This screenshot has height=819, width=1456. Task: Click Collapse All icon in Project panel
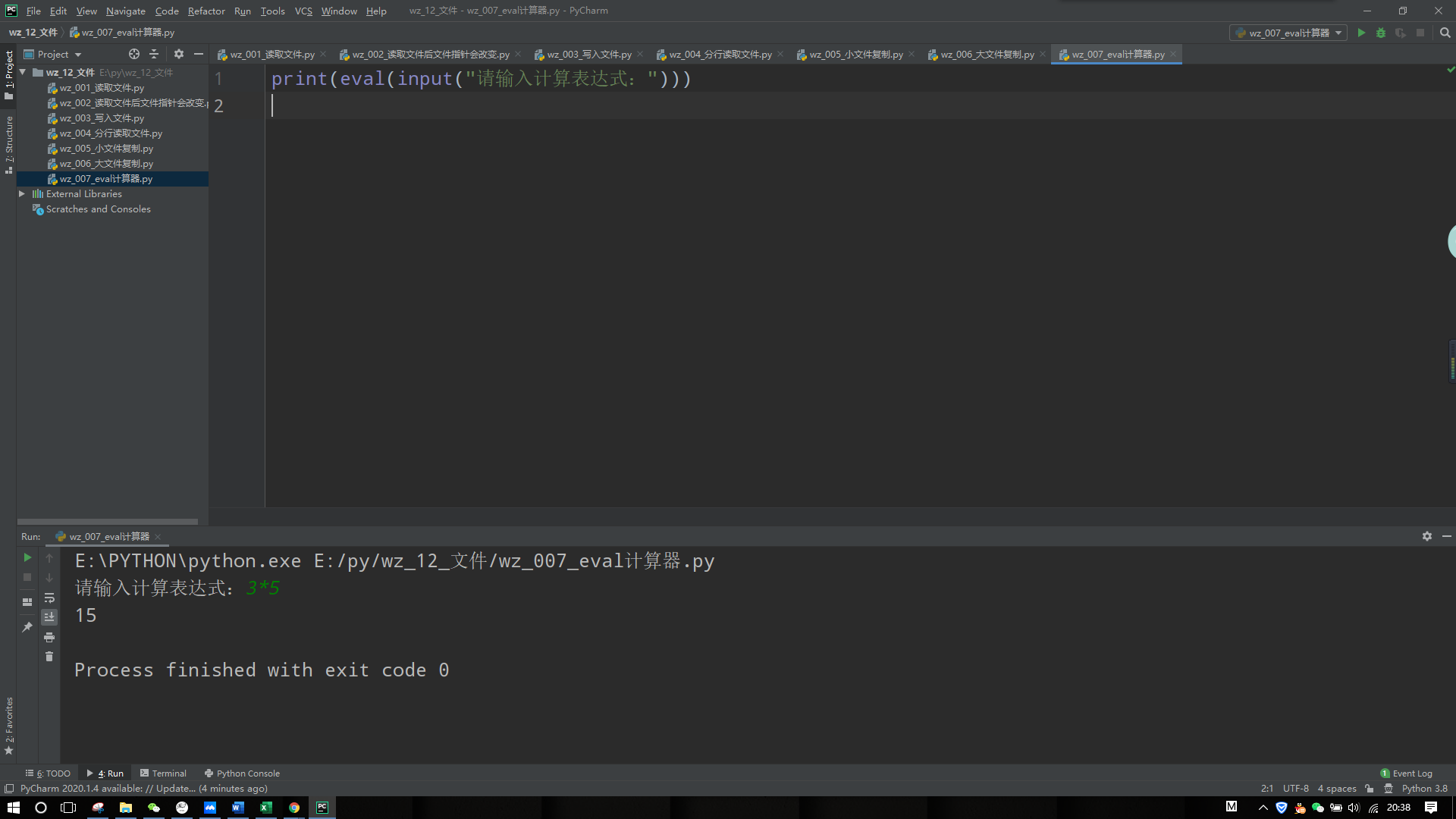point(154,54)
